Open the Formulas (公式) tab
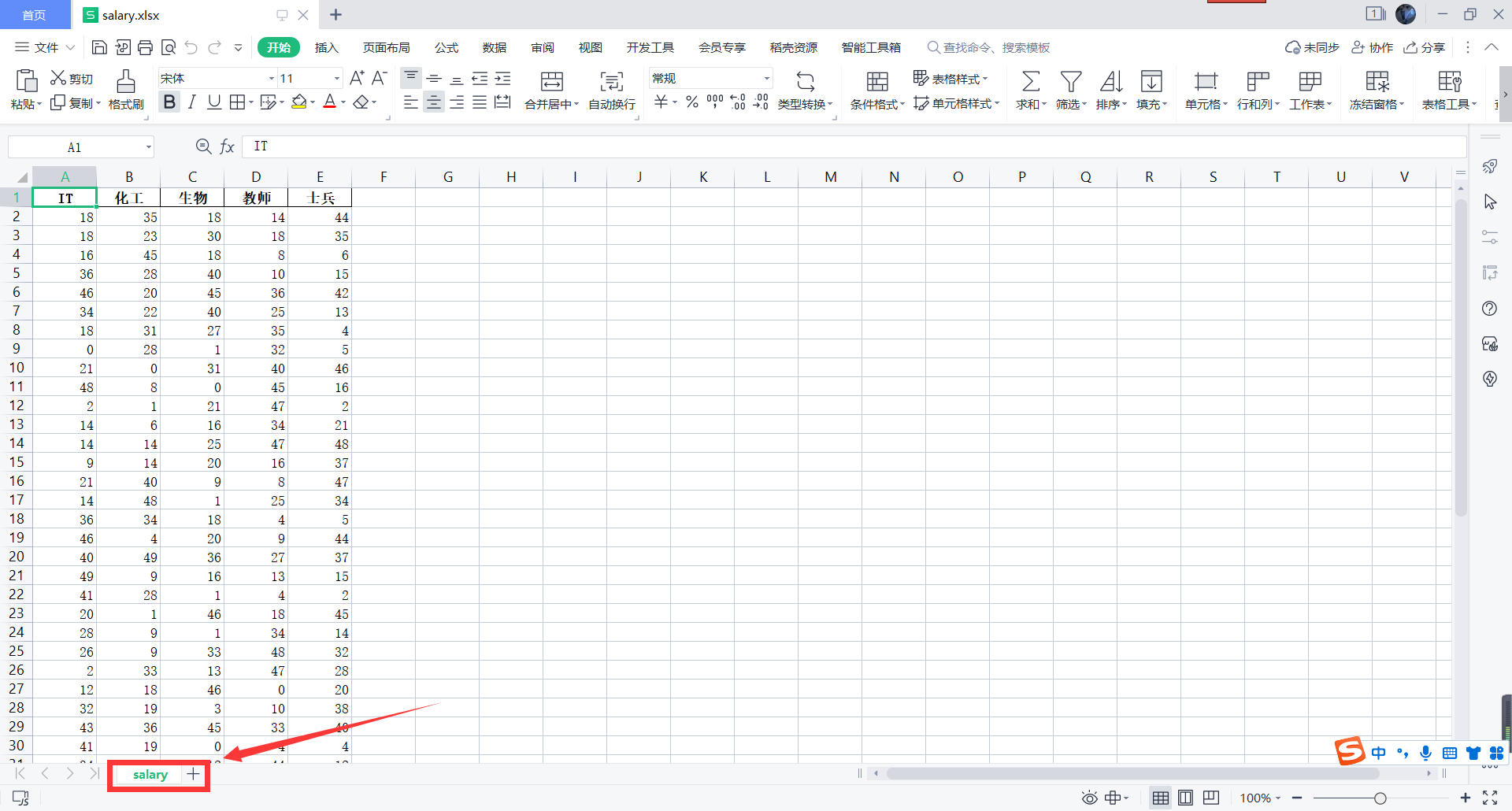Screen dimensions: 1512x811 coord(447,47)
